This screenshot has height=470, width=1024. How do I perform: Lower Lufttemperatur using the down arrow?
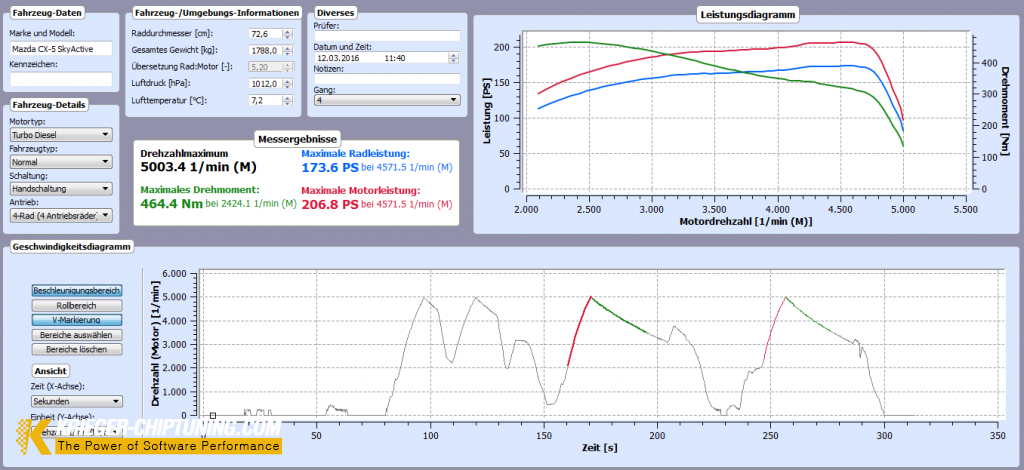tap(288, 104)
